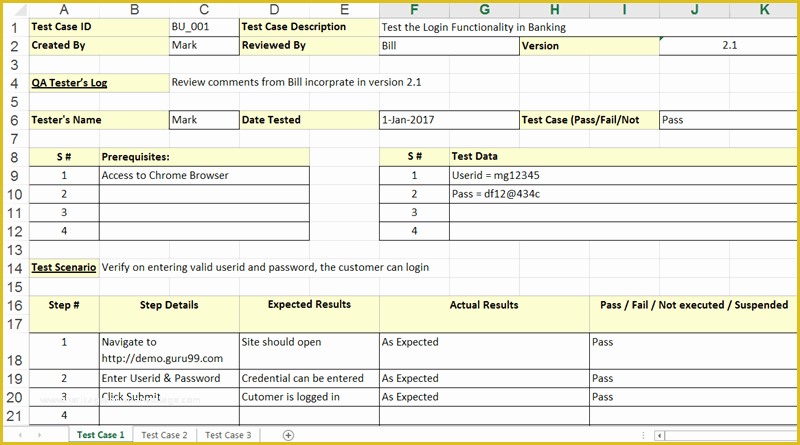The width and height of the screenshot is (800, 445).
Task: Click the 'Step #' column header
Action: pos(64,314)
